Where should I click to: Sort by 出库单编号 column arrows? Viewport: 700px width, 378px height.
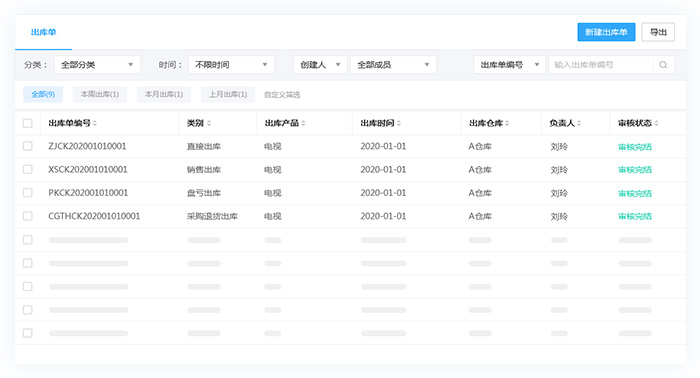95,123
